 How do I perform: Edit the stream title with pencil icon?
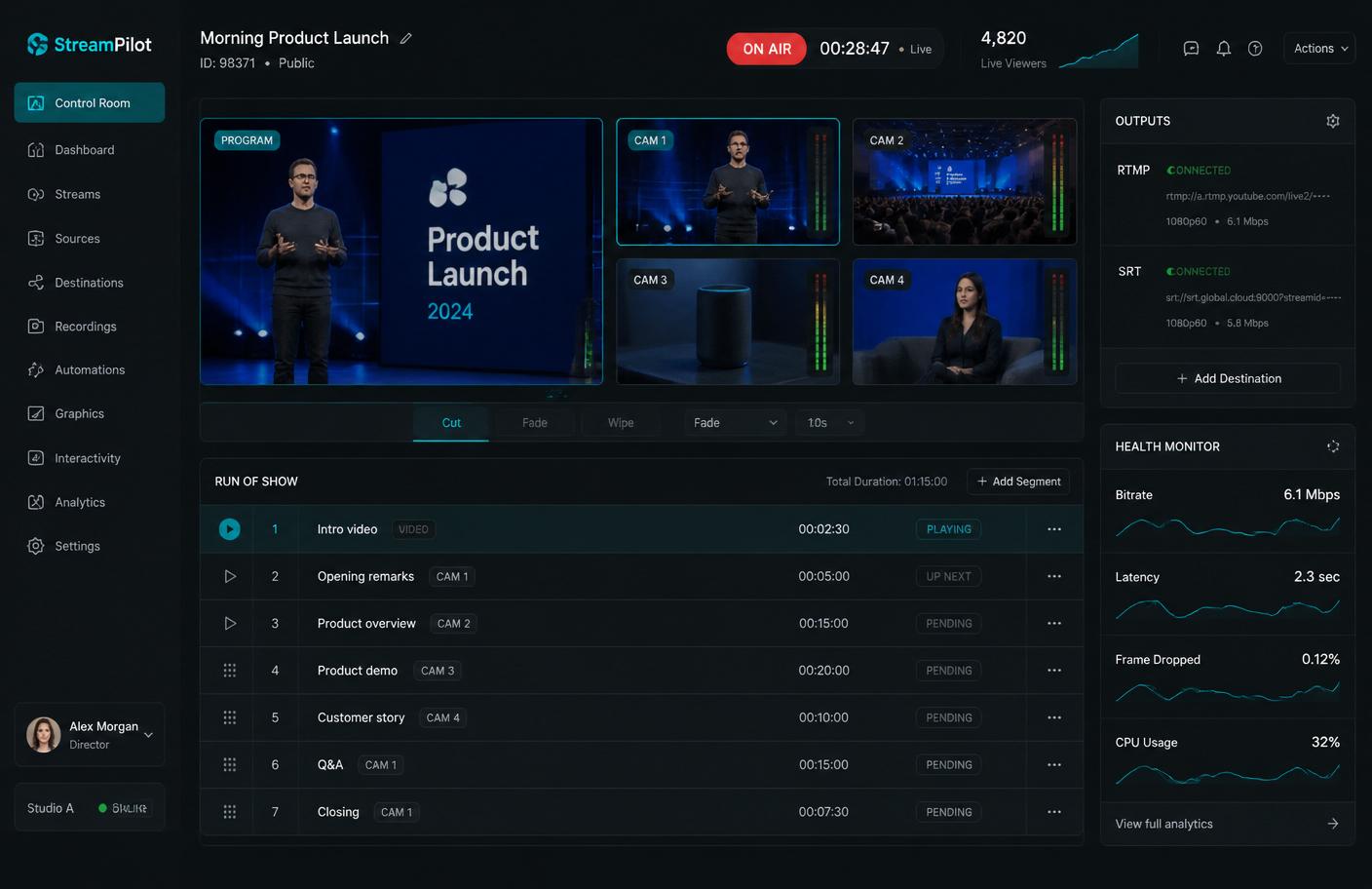[x=406, y=39]
